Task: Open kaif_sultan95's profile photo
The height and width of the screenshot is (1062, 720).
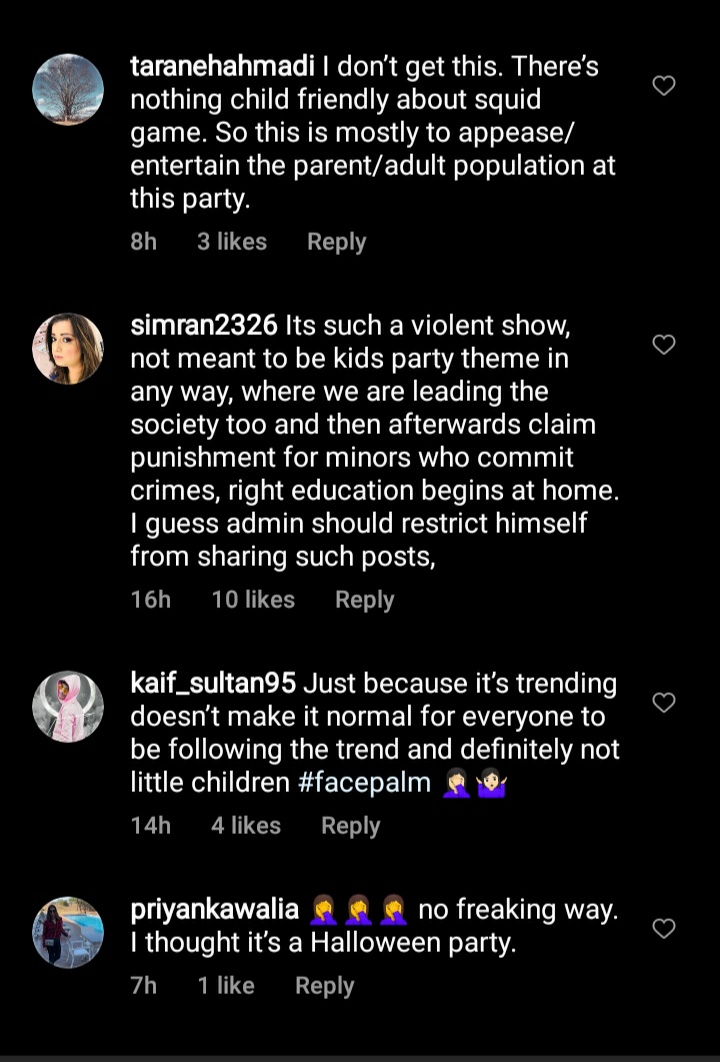Action: coord(68,706)
